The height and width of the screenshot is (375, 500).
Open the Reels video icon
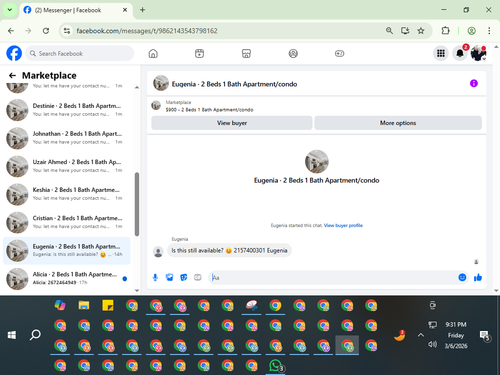[200, 53]
